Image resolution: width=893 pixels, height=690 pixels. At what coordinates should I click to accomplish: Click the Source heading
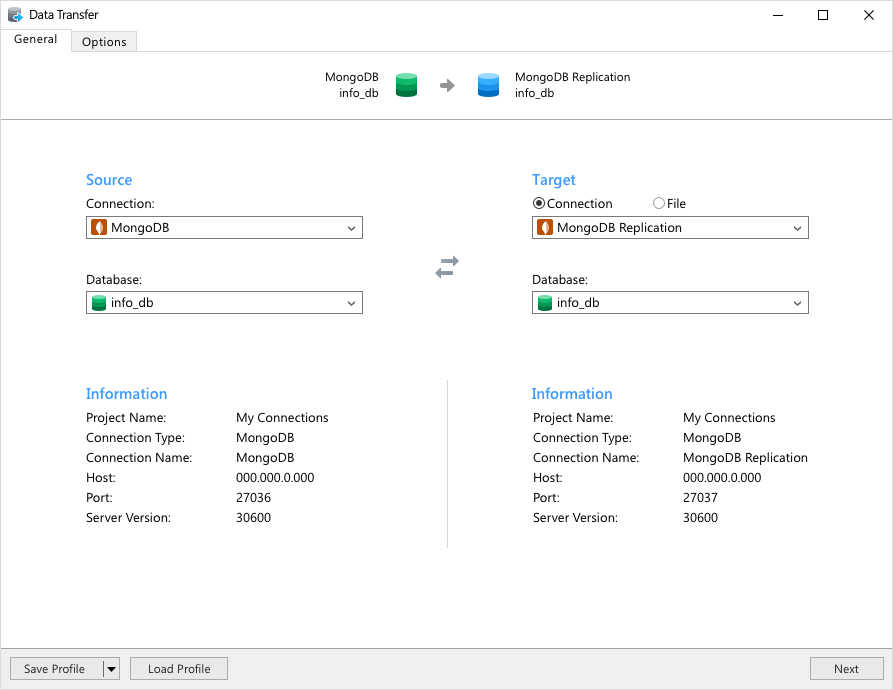pos(109,180)
